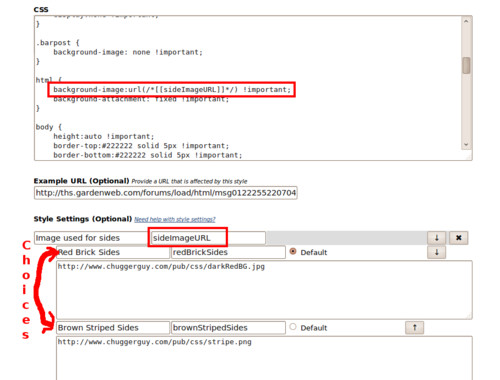
Task: Edit the brownStripedSides key field
Action: click(228, 328)
